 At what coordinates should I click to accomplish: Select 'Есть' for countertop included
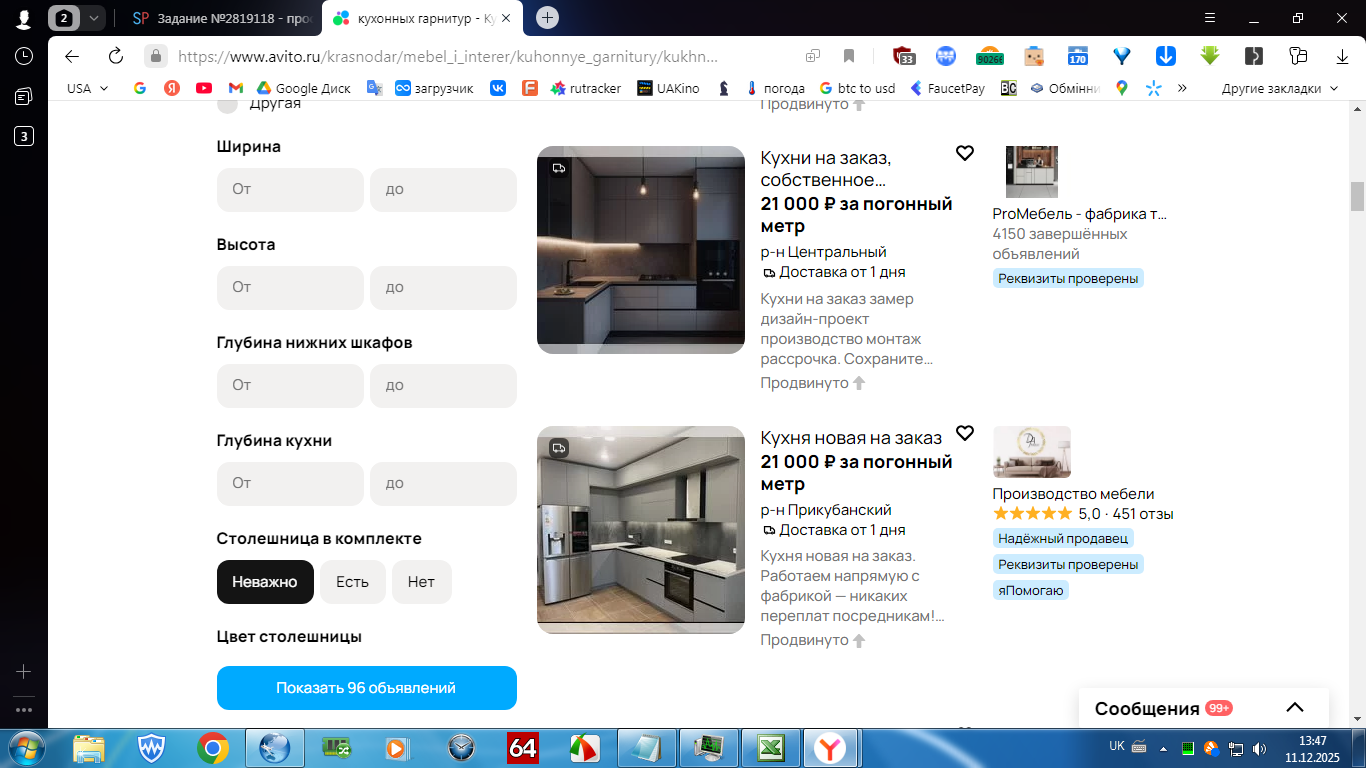[352, 582]
